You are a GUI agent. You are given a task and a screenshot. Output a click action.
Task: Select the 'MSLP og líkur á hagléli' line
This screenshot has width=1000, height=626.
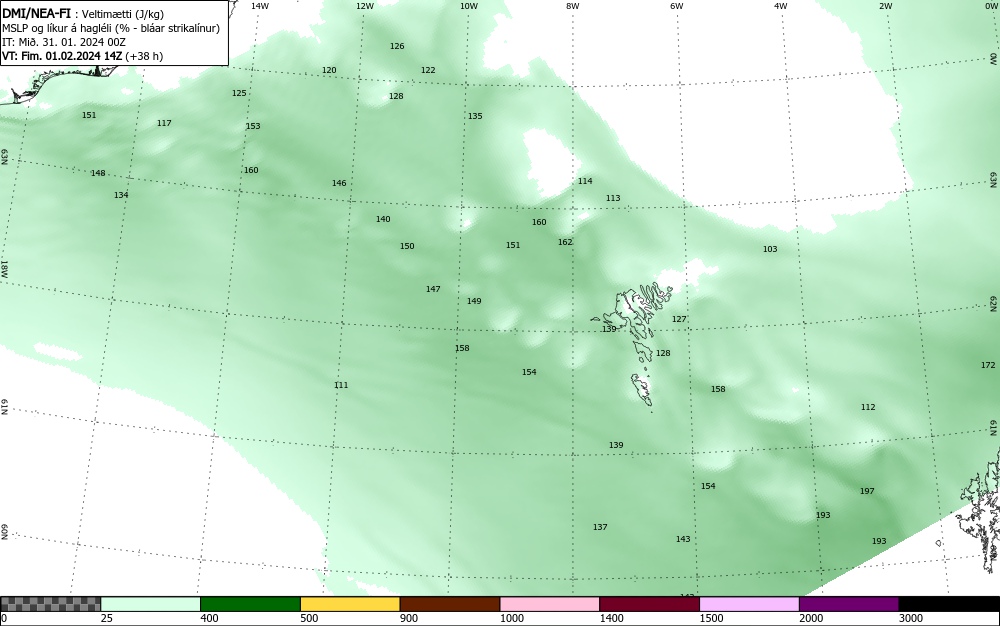tap(111, 28)
